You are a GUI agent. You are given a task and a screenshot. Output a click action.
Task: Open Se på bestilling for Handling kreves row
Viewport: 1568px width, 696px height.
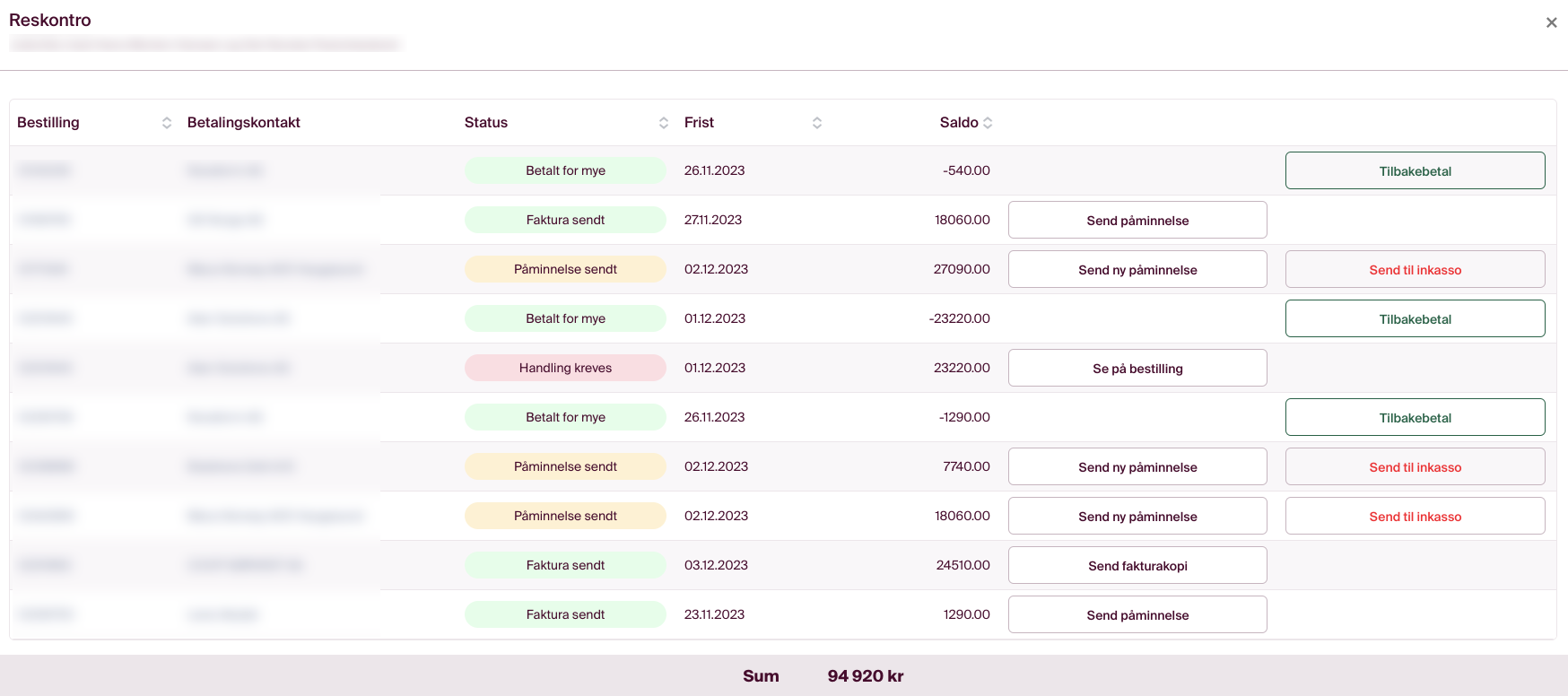point(1137,368)
